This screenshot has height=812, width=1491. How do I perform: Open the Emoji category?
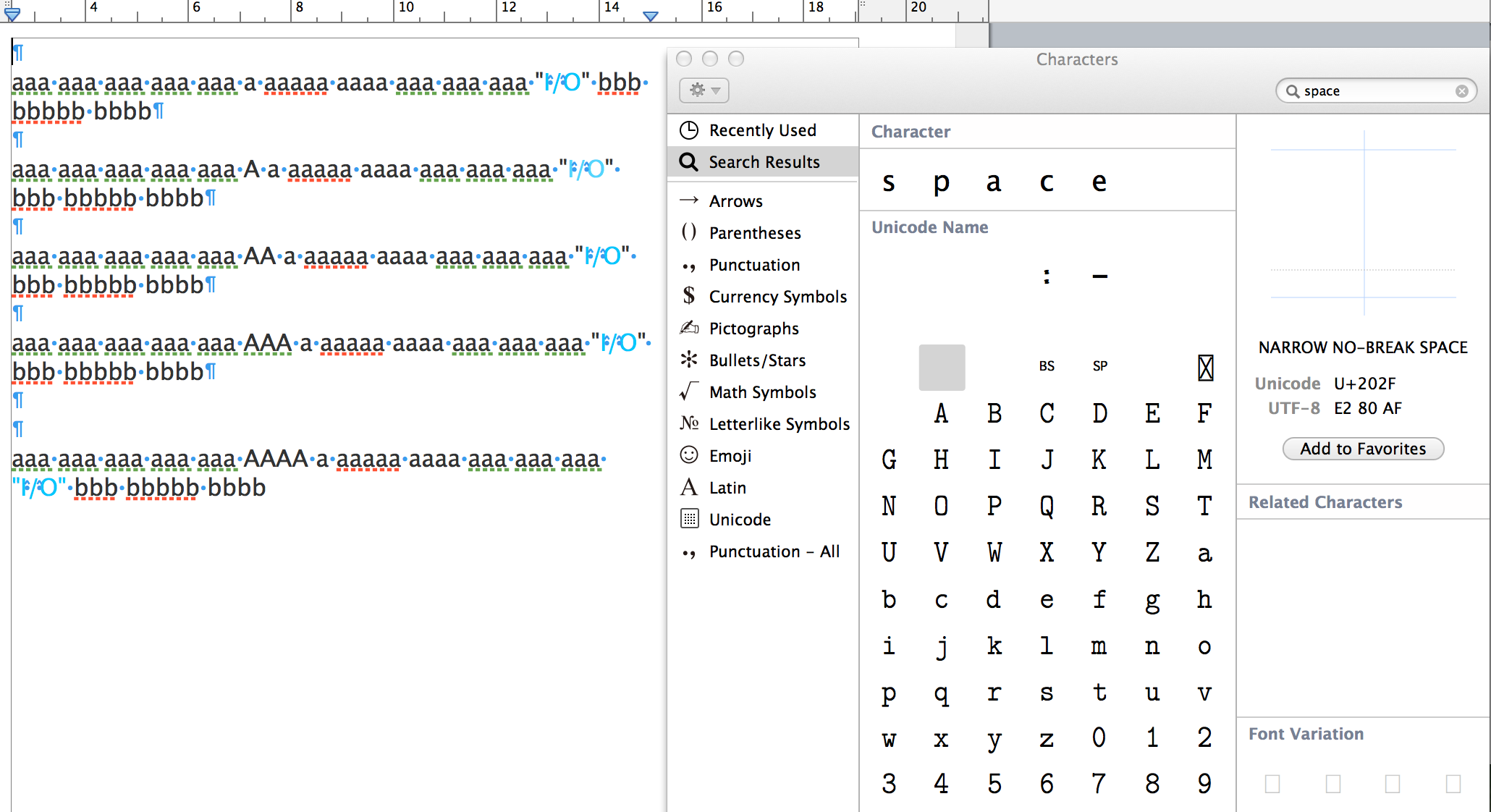[x=730, y=456]
